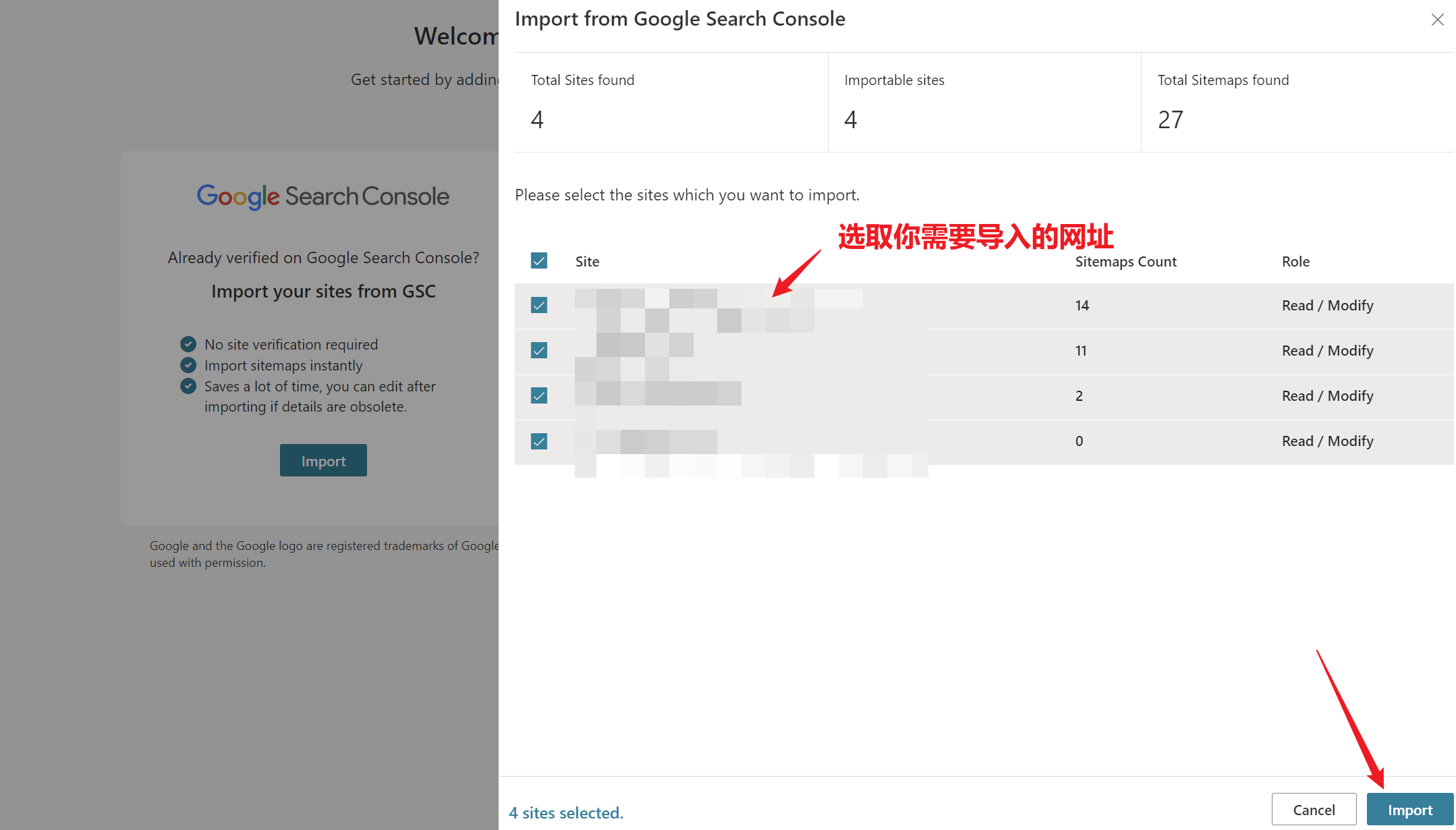Click checkmark icon beside Saves a lot of time
The image size is (1456, 830).
pyautogui.click(x=188, y=386)
